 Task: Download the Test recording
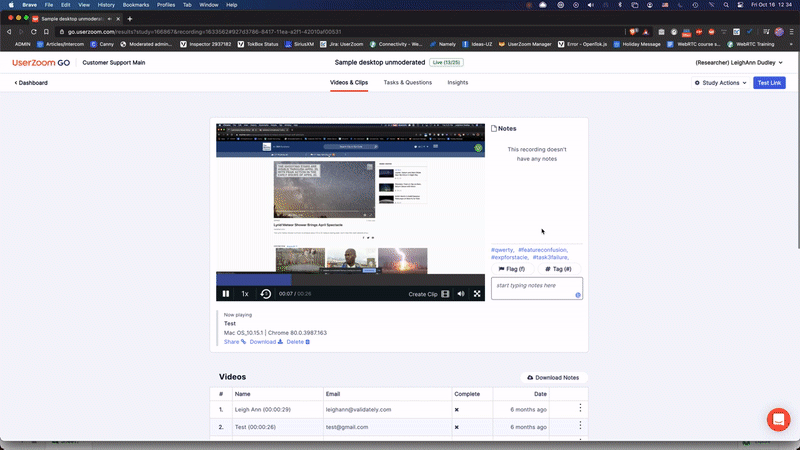pyautogui.click(x=266, y=342)
